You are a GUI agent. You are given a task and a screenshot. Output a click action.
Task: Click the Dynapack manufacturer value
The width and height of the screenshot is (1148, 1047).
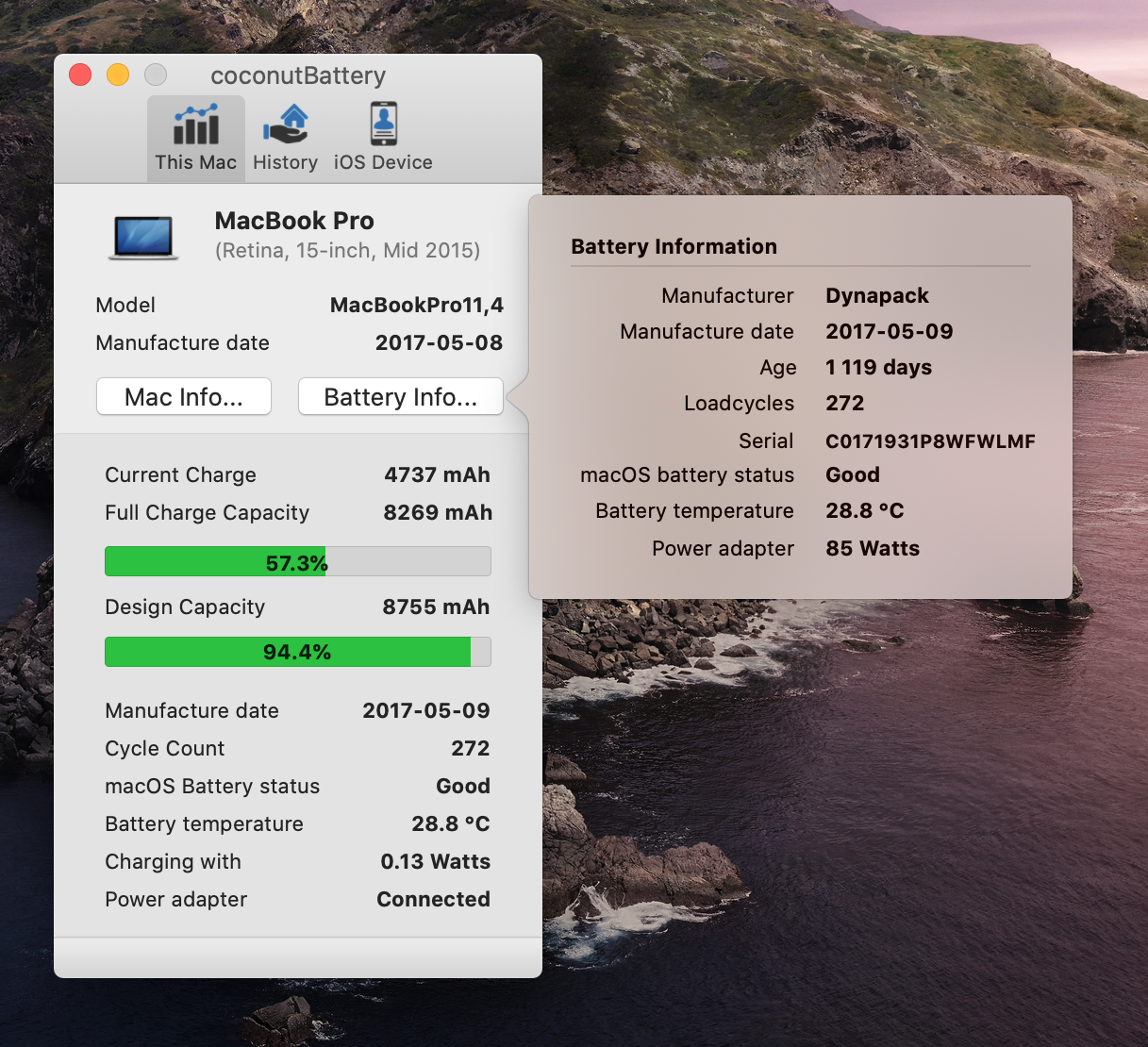click(877, 295)
